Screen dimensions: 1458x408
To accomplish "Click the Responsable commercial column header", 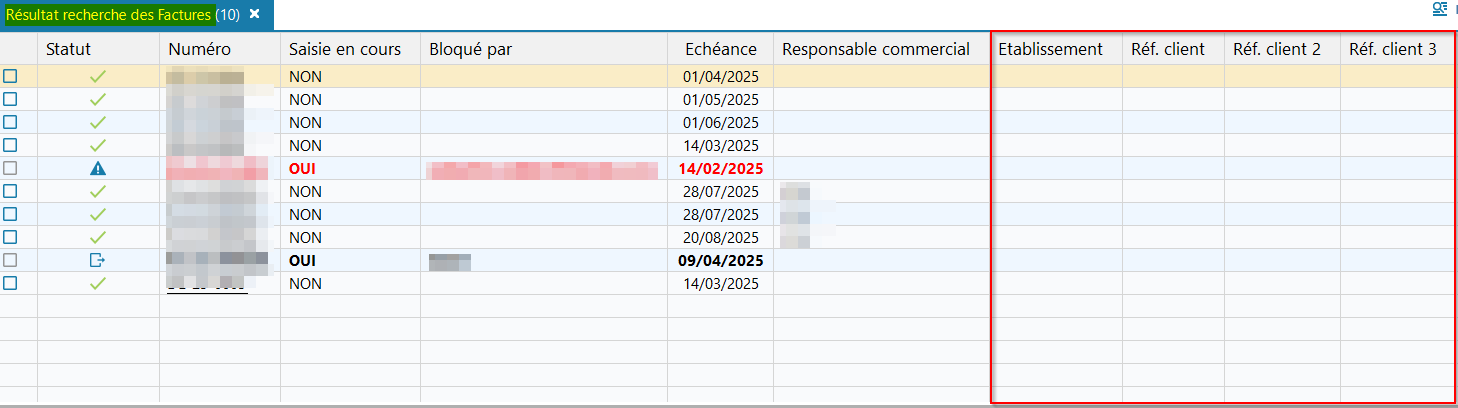I will (876, 49).
